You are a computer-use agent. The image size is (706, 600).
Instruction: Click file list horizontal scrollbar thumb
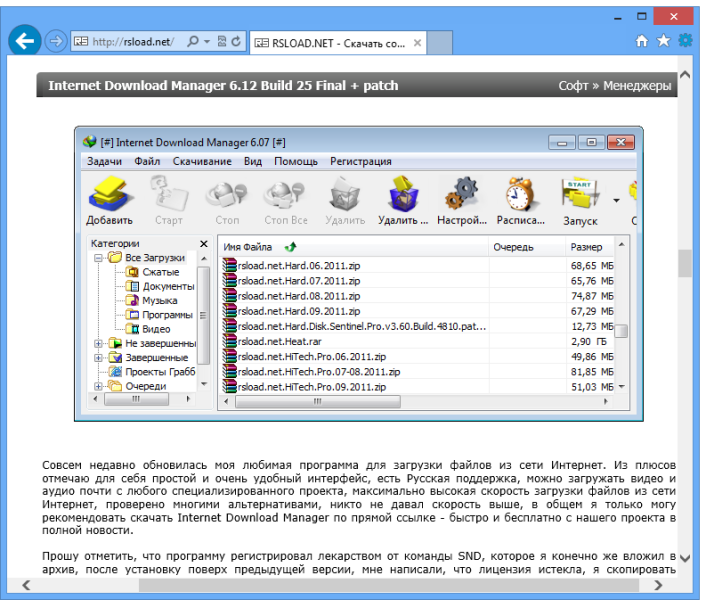tap(318, 402)
